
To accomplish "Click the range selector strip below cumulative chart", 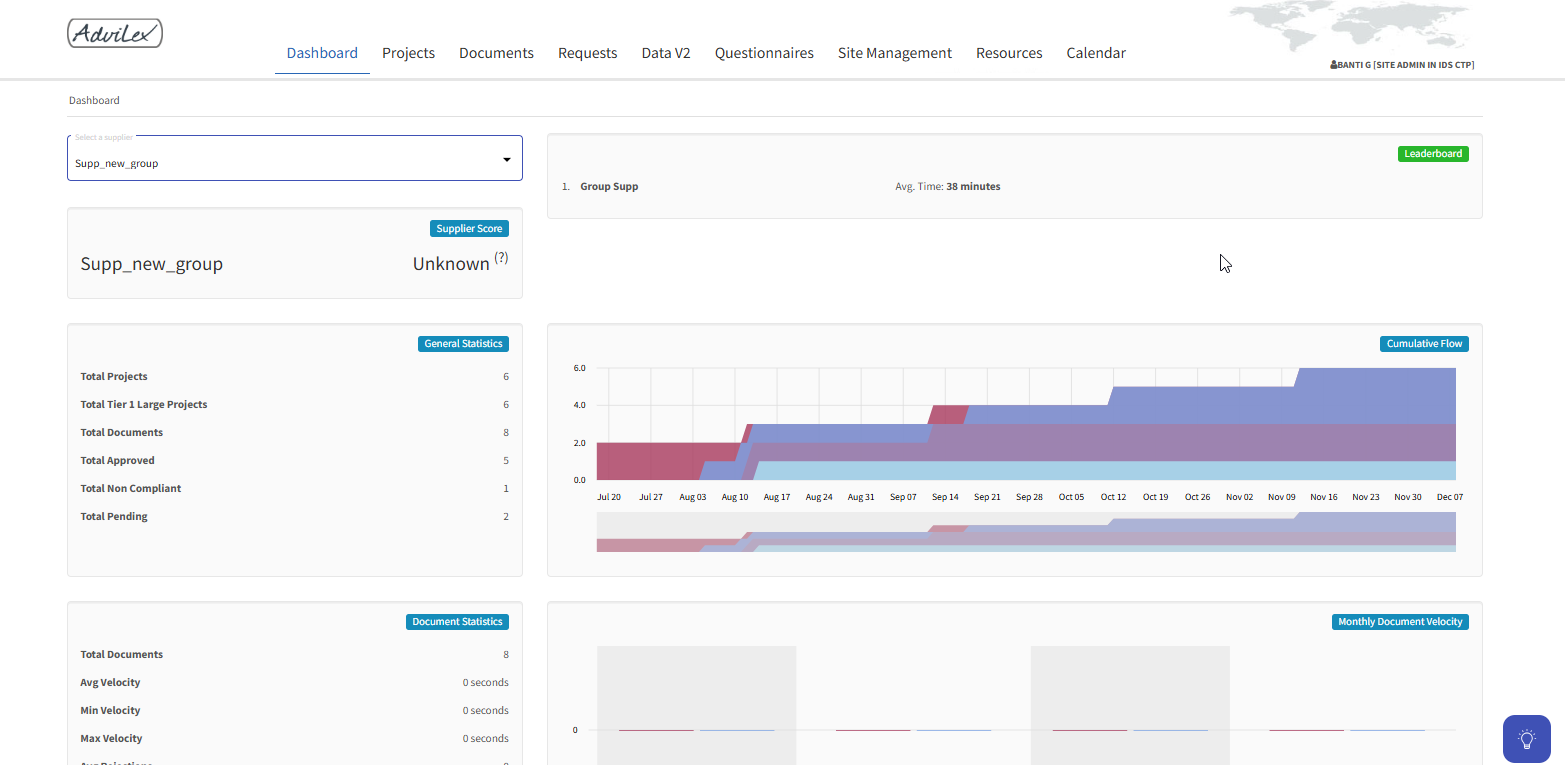I will [1025, 532].
